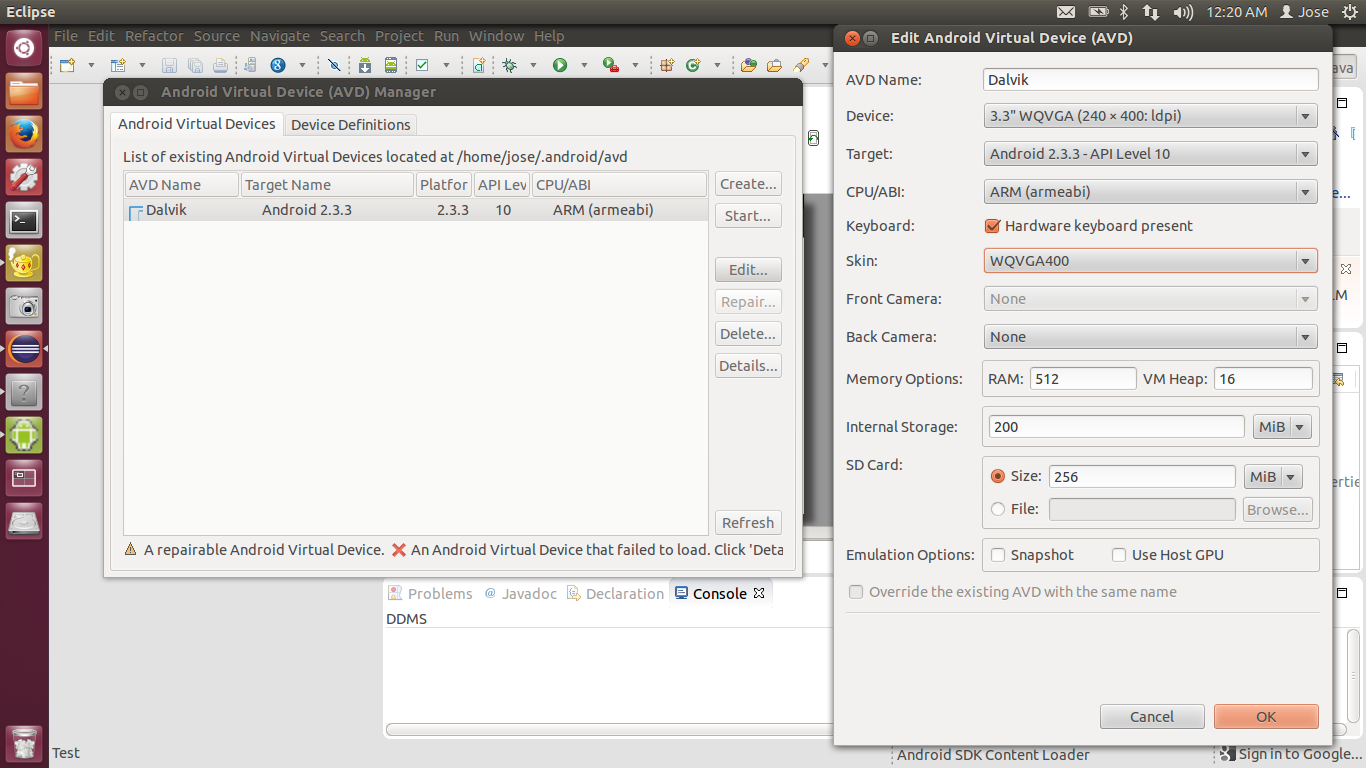Open the Target dropdown showing Android 2.3.3
Viewport: 1366px width, 768px height.
[1151, 154]
